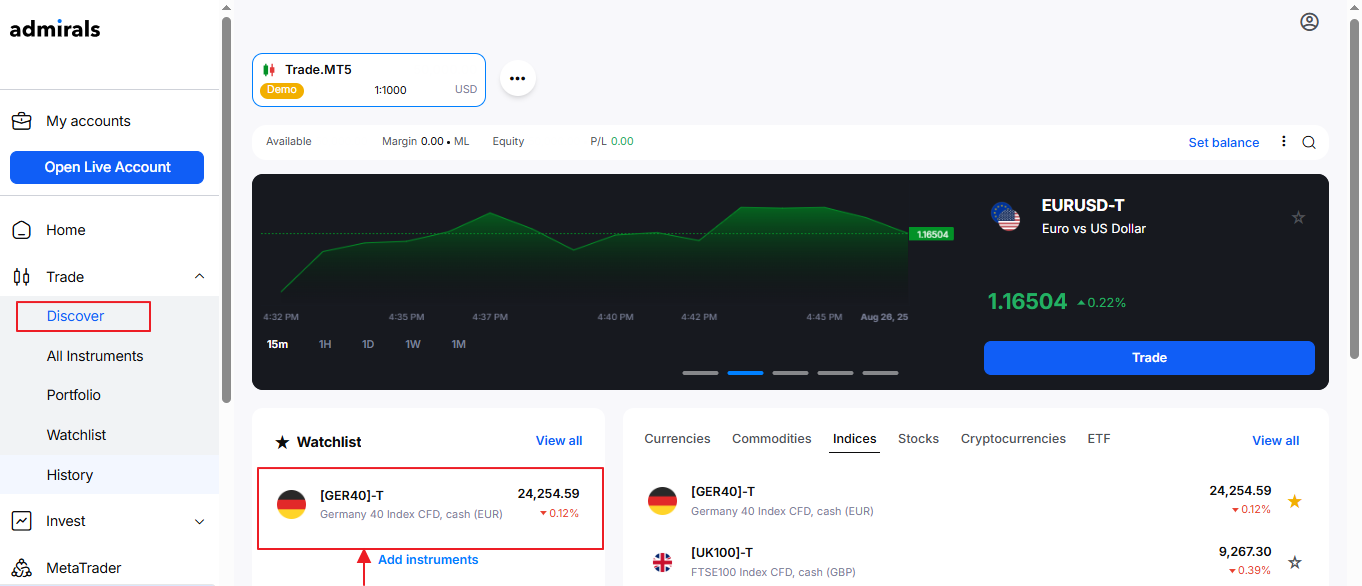The width and height of the screenshot is (1362, 586).
Task: Select the 15m chart timeframe
Action: coord(277,344)
